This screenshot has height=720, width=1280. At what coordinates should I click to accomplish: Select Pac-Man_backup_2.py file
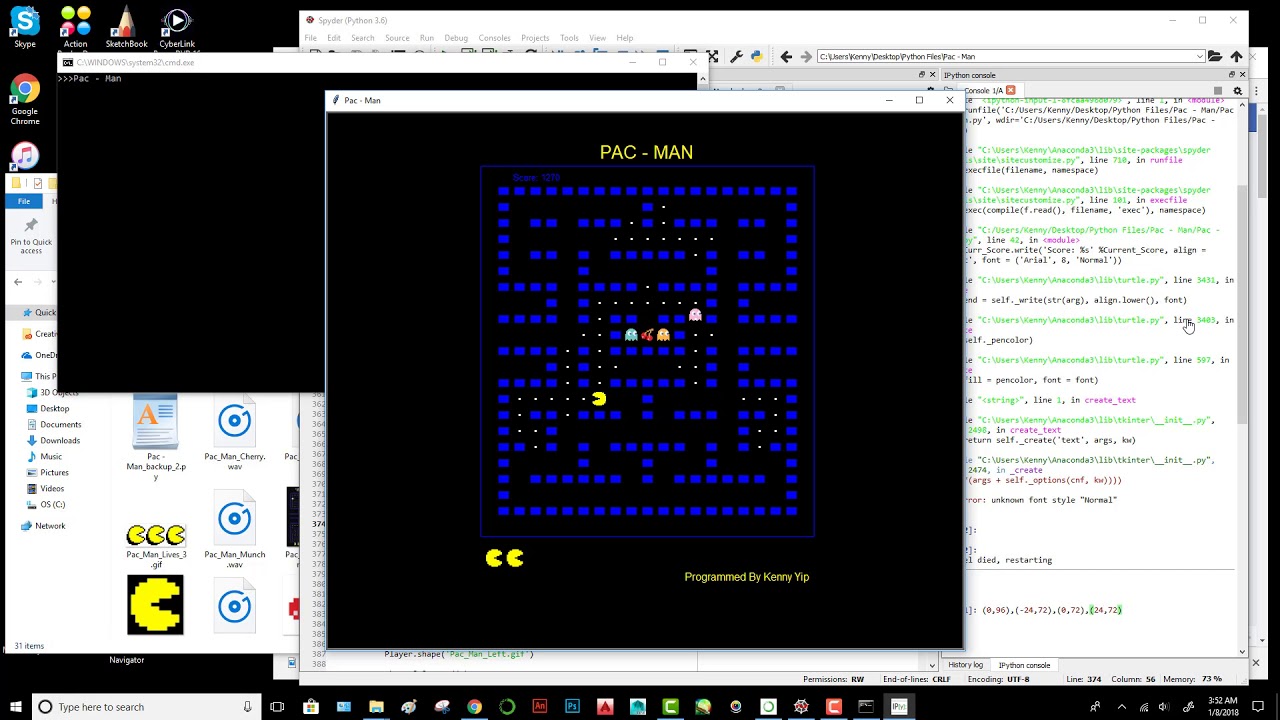[156, 438]
